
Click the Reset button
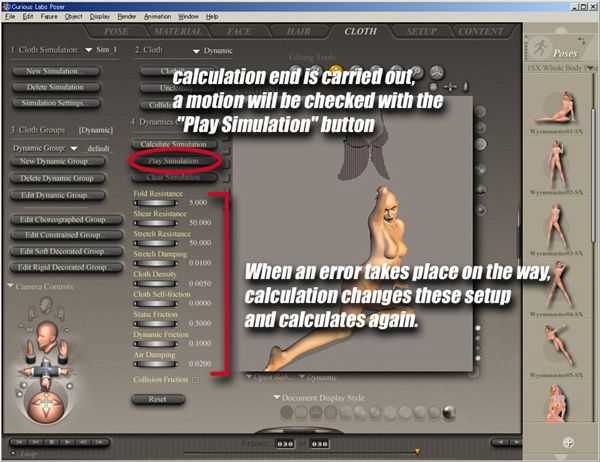click(x=158, y=399)
